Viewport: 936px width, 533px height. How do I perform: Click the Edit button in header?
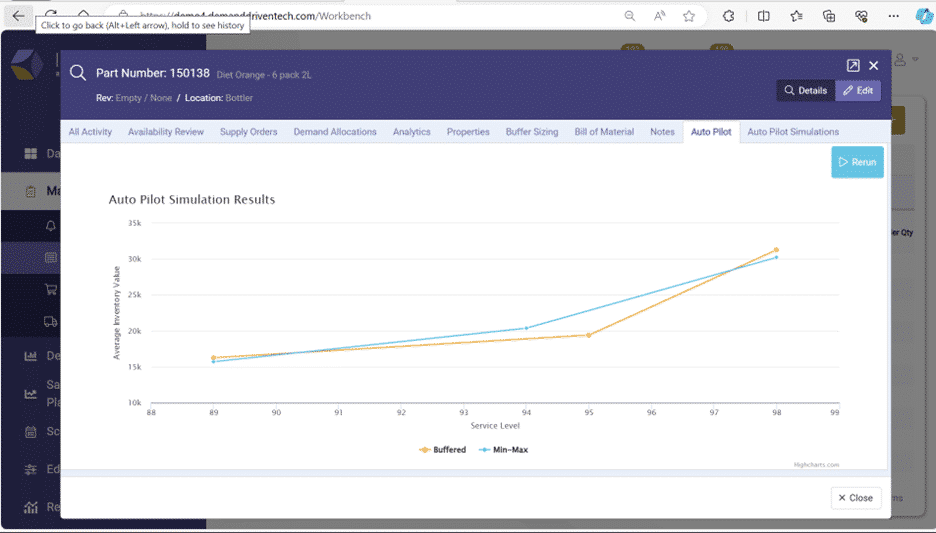(858, 90)
